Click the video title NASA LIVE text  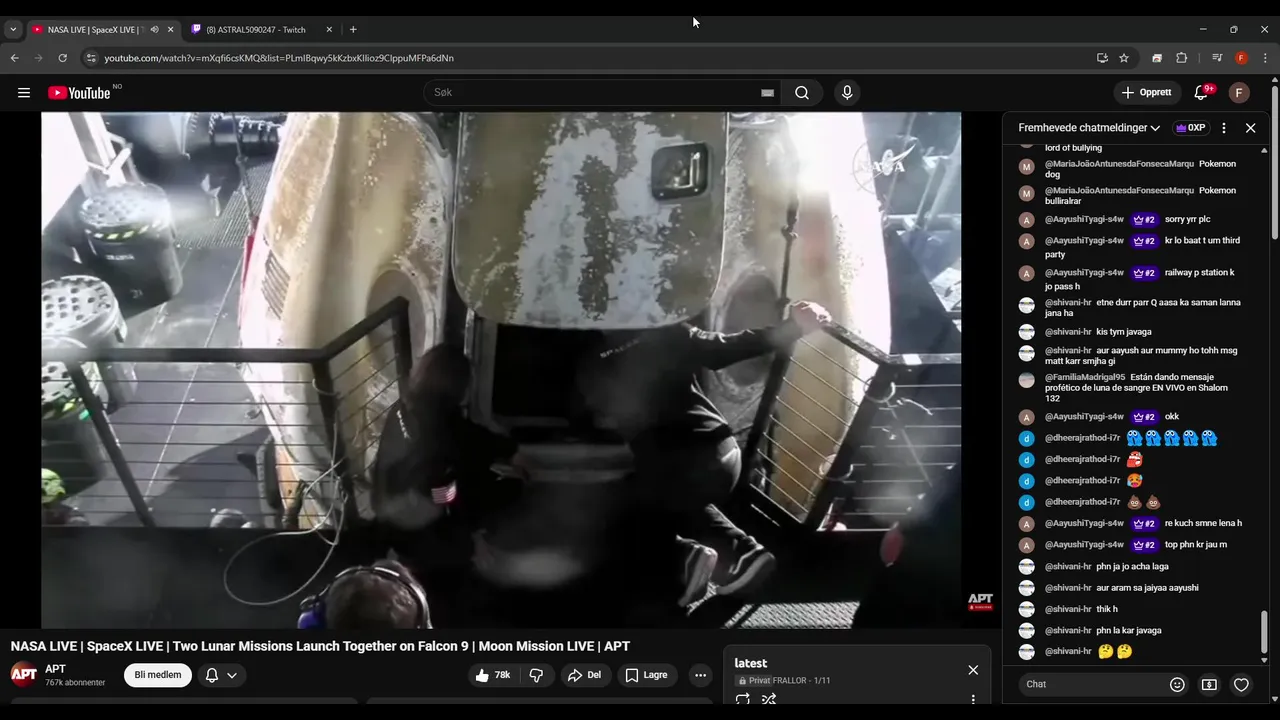click(320, 646)
